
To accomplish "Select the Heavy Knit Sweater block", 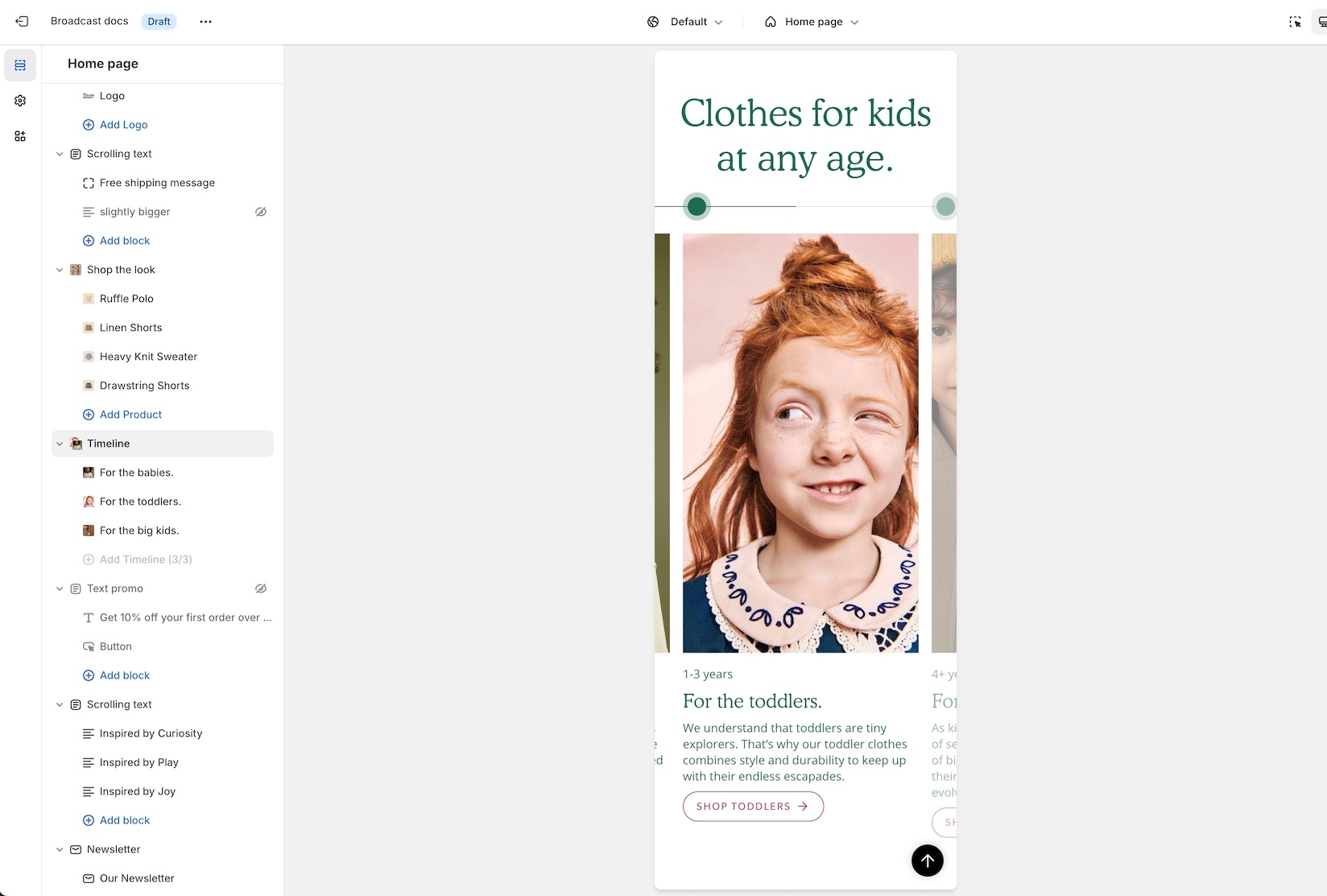I will tap(148, 357).
